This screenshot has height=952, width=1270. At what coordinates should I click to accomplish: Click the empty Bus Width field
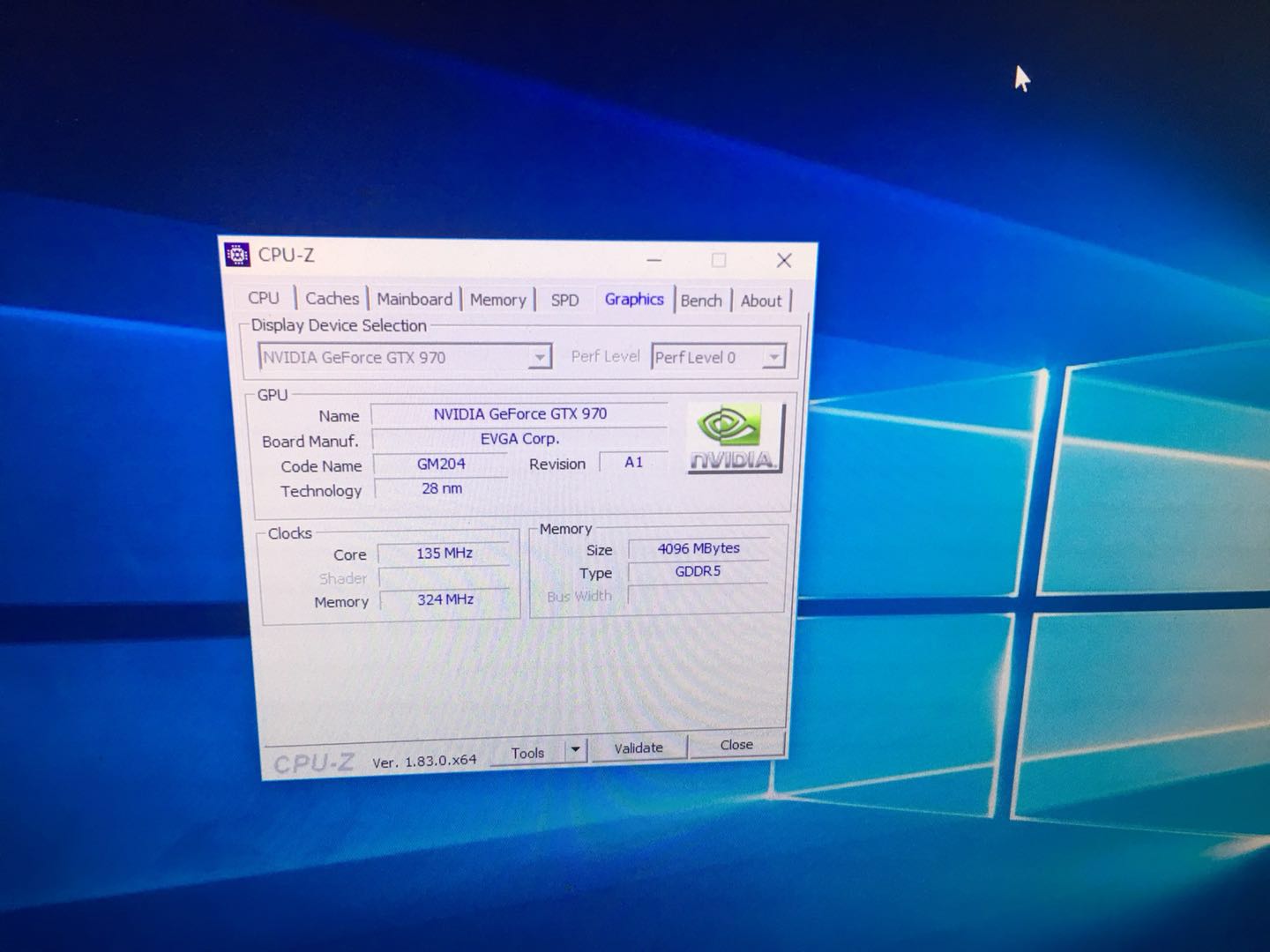698,595
